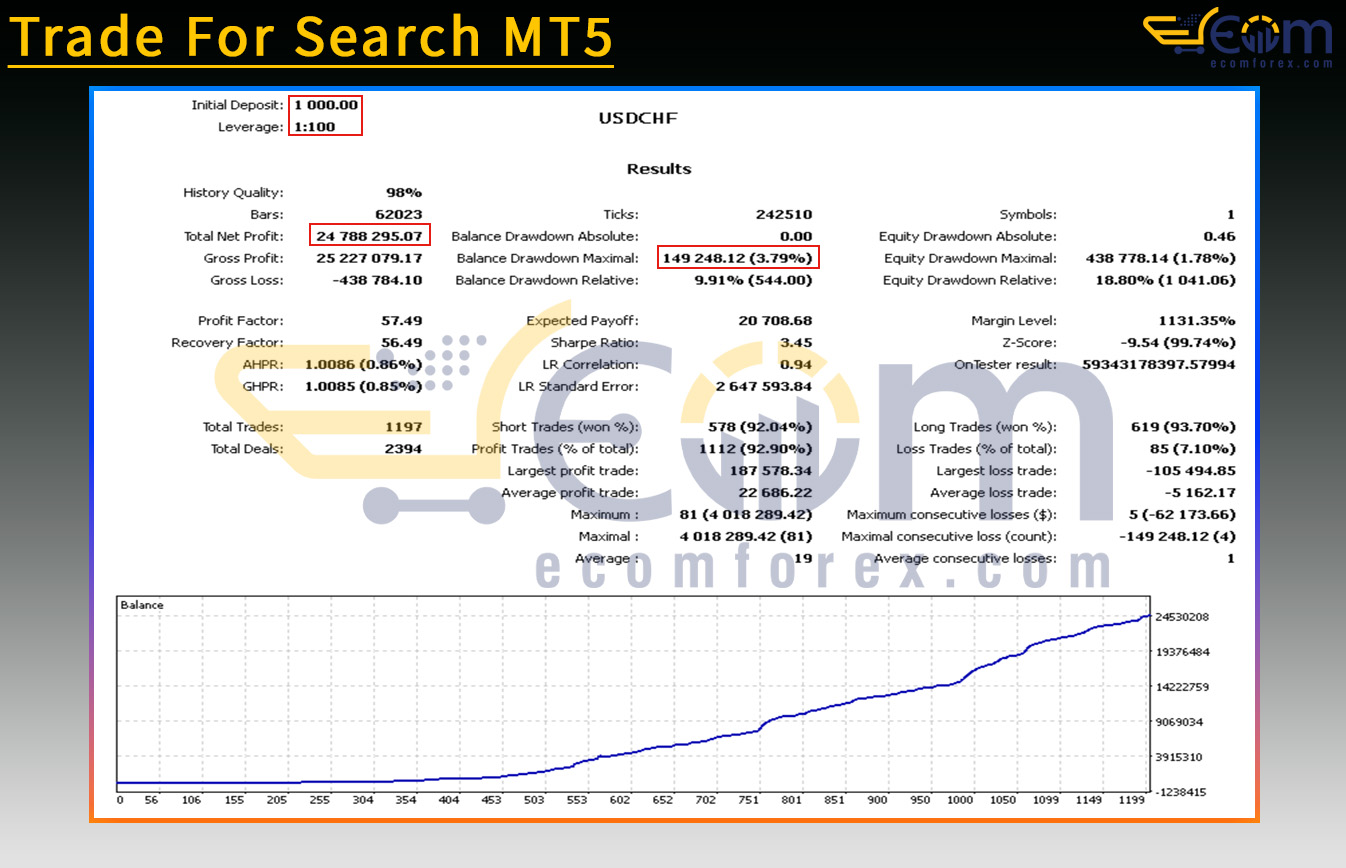The width and height of the screenshot is (1346, 868).
Task: Click Profit Trades value 1112 (92.90%)
Action: [x=756, y=449]
